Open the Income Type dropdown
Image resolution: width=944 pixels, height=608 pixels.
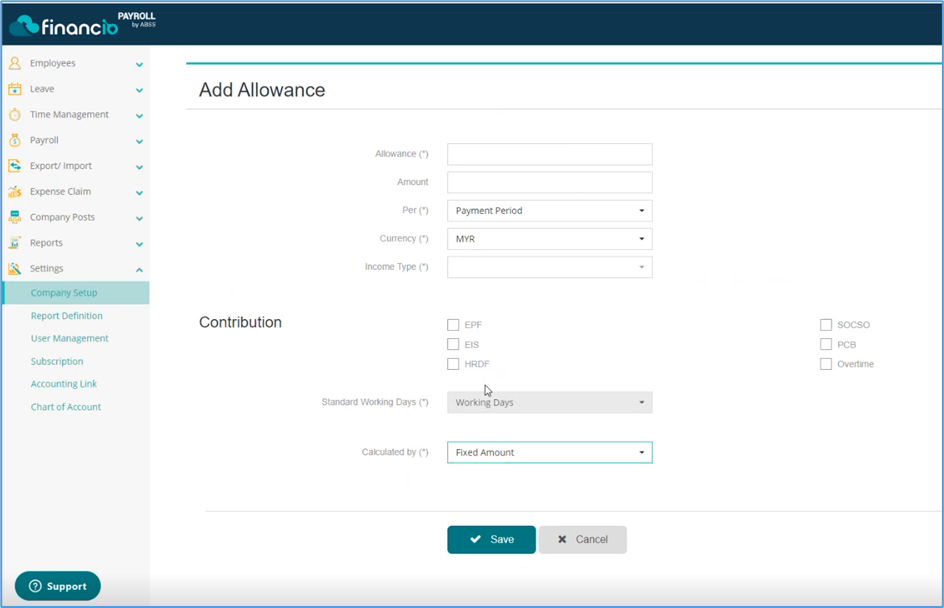pos(549,267)
